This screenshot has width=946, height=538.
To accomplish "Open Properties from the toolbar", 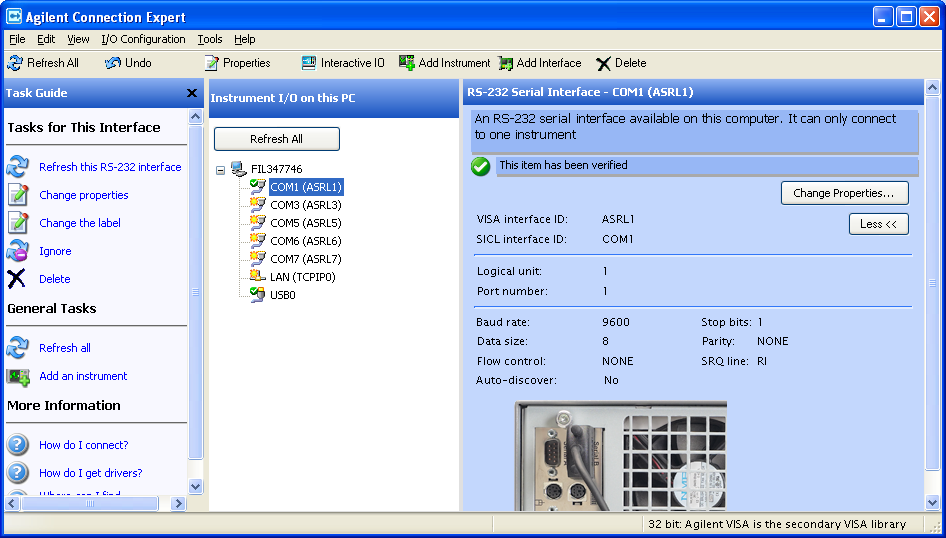I will [211, 63].
